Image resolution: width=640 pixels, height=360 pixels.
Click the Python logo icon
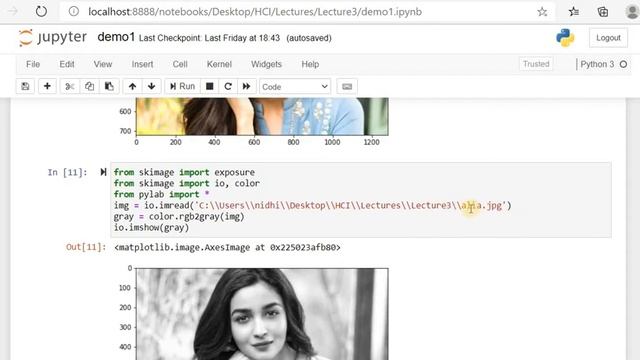pyautogui.click(x=565, y=38)
